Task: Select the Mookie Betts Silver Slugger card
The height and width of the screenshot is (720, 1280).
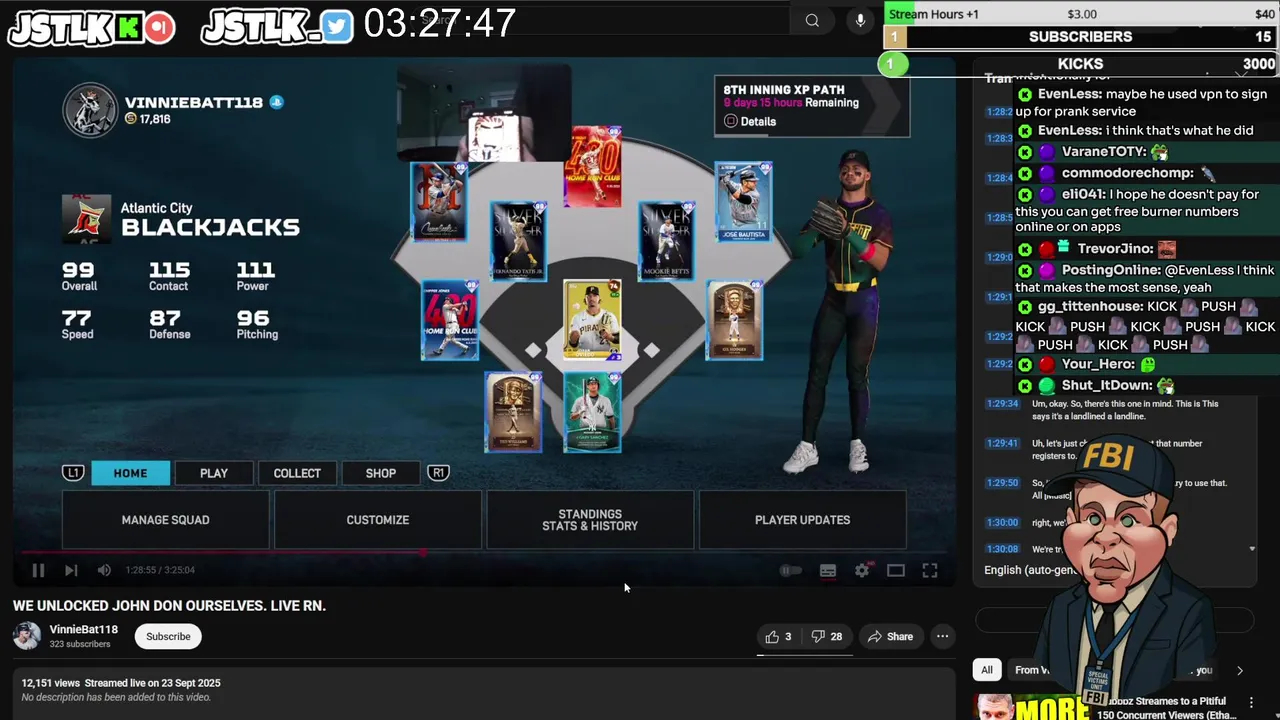Action: pos(666,241)
